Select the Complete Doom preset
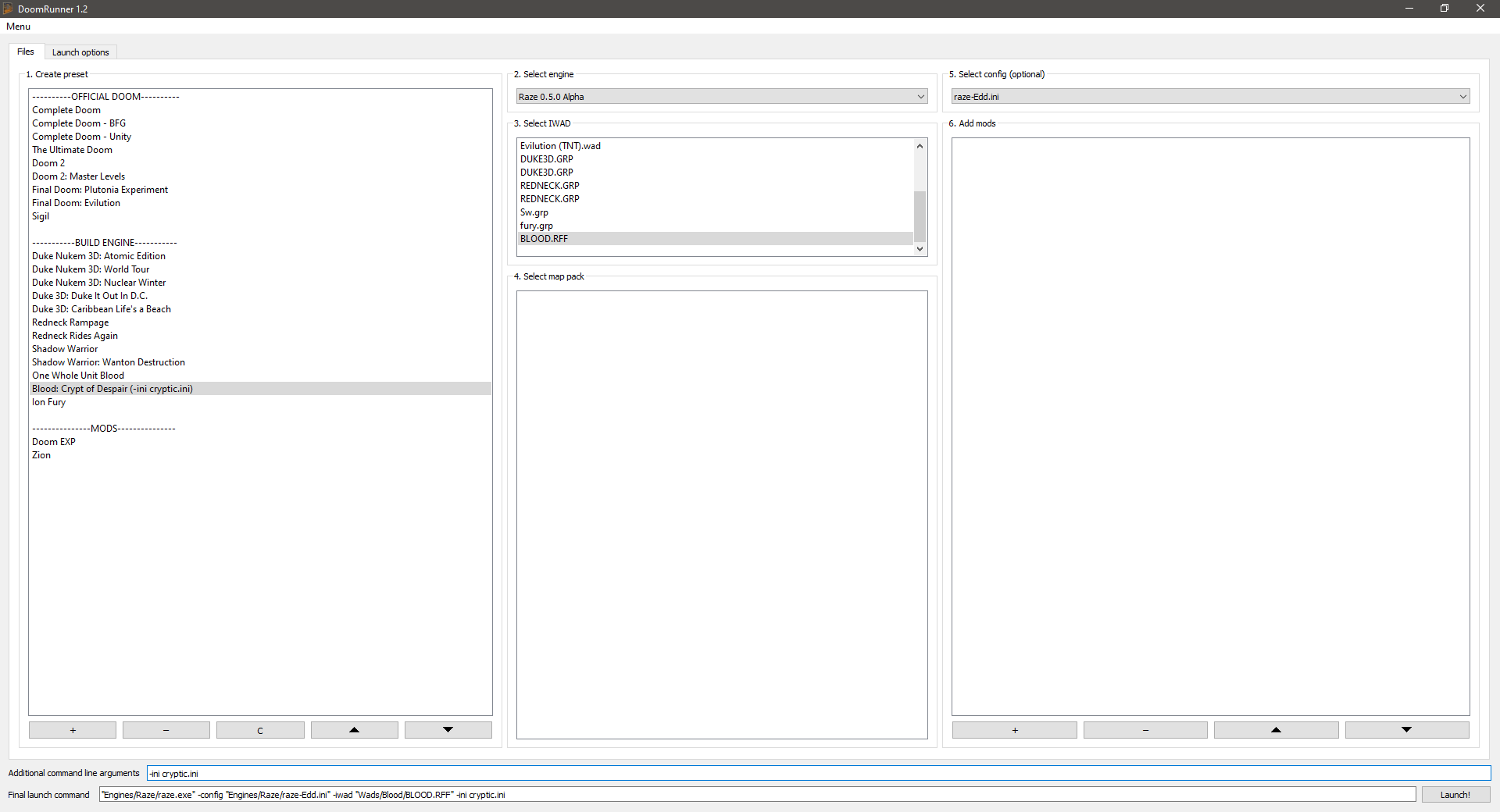 tap(260, 110)
